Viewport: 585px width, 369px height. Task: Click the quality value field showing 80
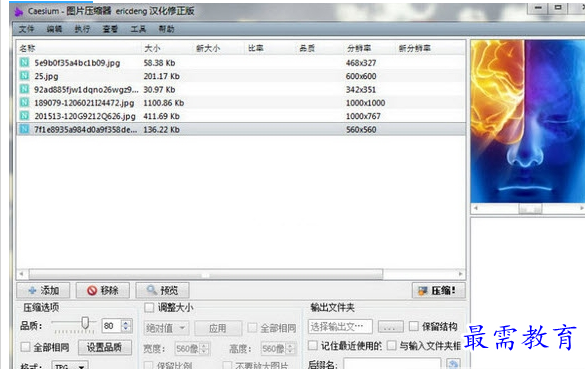click(x=112, y=326)
